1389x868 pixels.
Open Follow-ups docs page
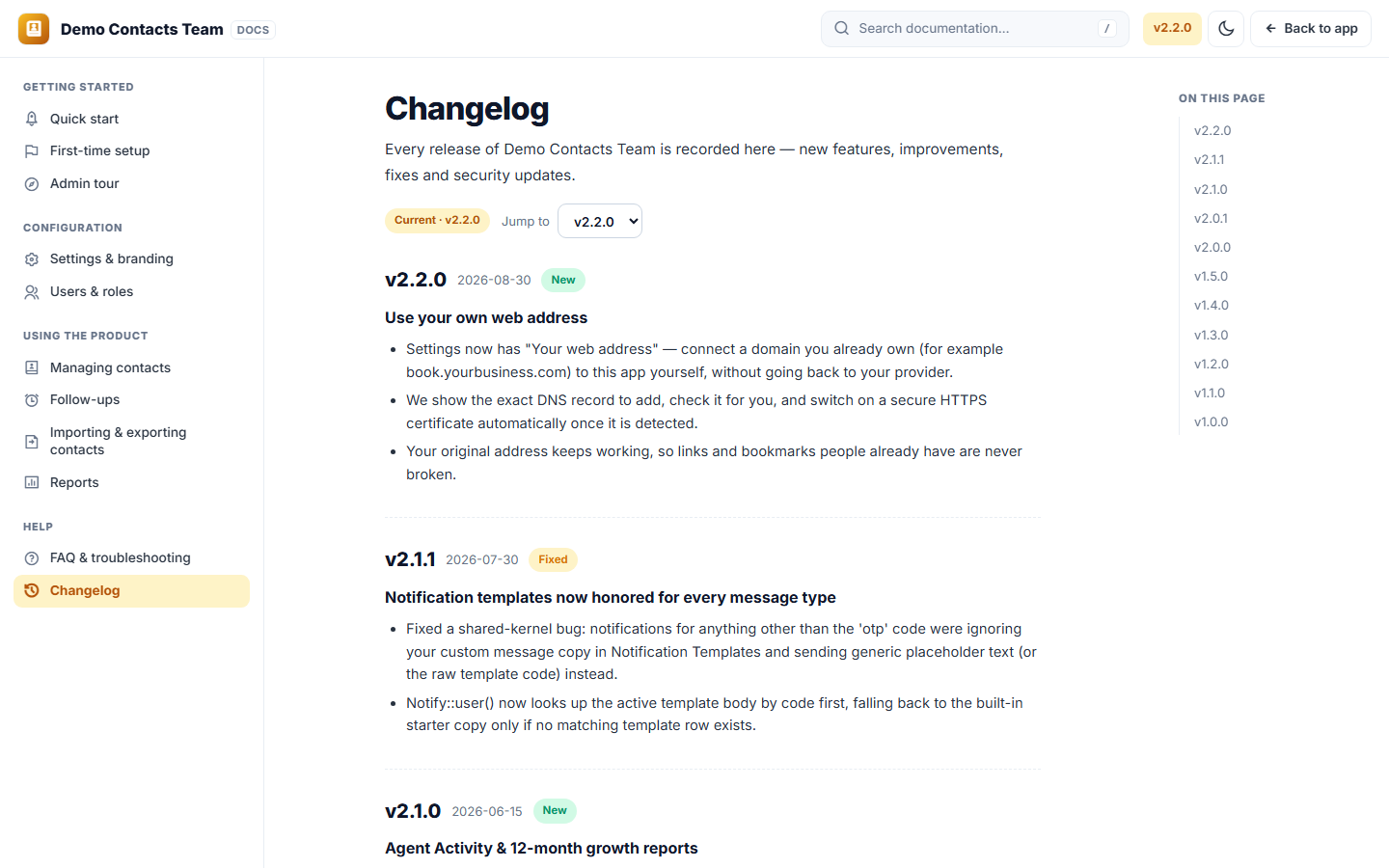pos(131,400)
